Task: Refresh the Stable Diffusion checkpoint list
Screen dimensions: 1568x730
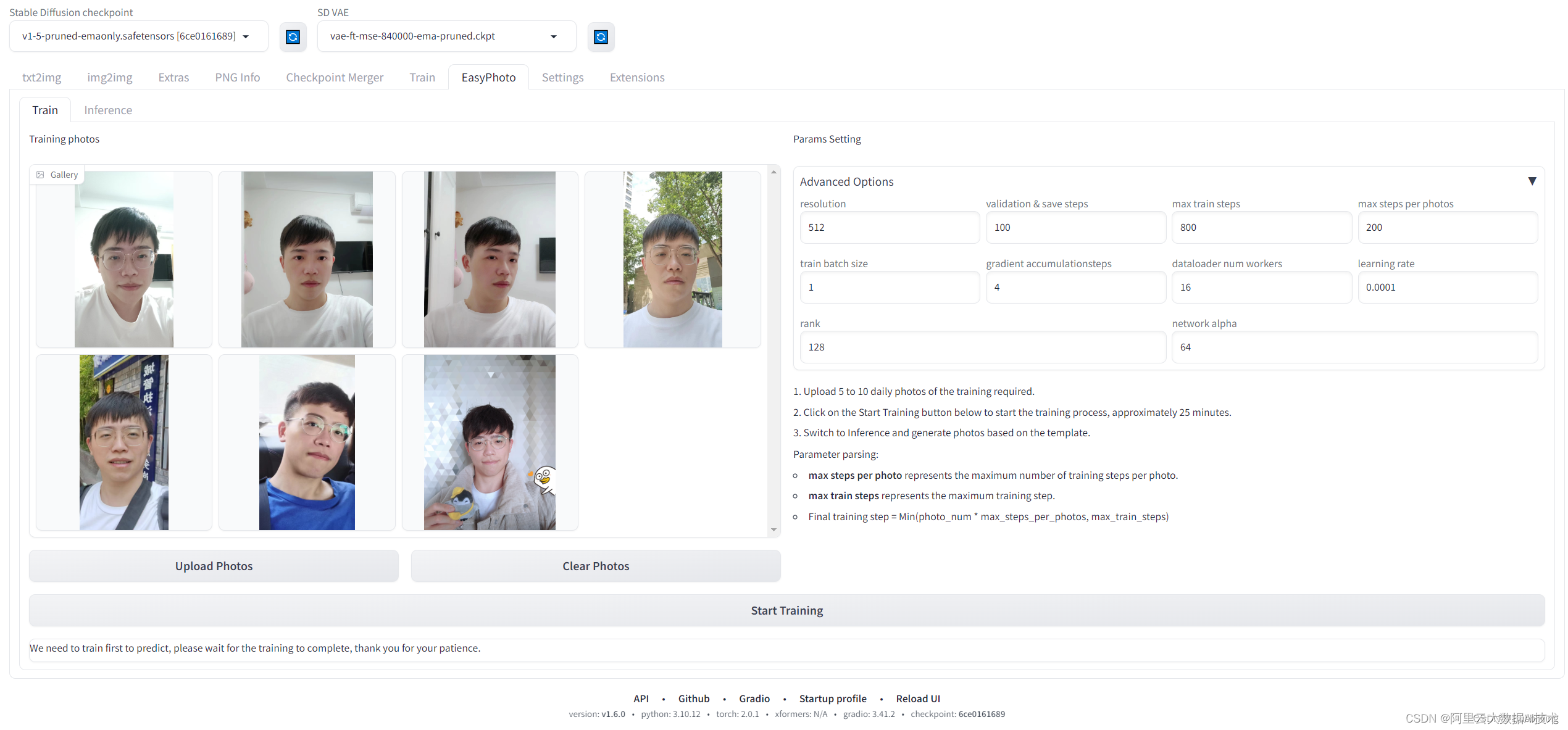Action: (293, 37)
